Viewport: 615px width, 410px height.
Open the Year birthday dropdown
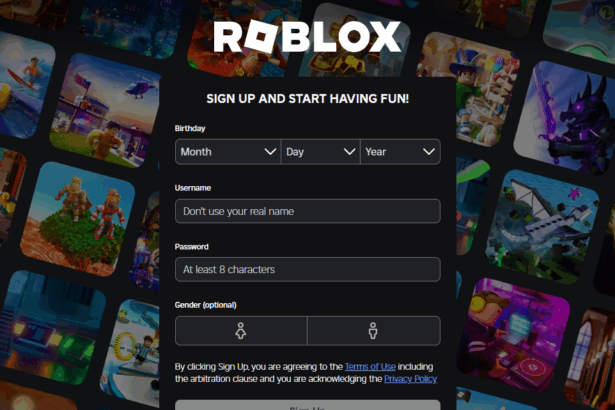coord(400,151)
